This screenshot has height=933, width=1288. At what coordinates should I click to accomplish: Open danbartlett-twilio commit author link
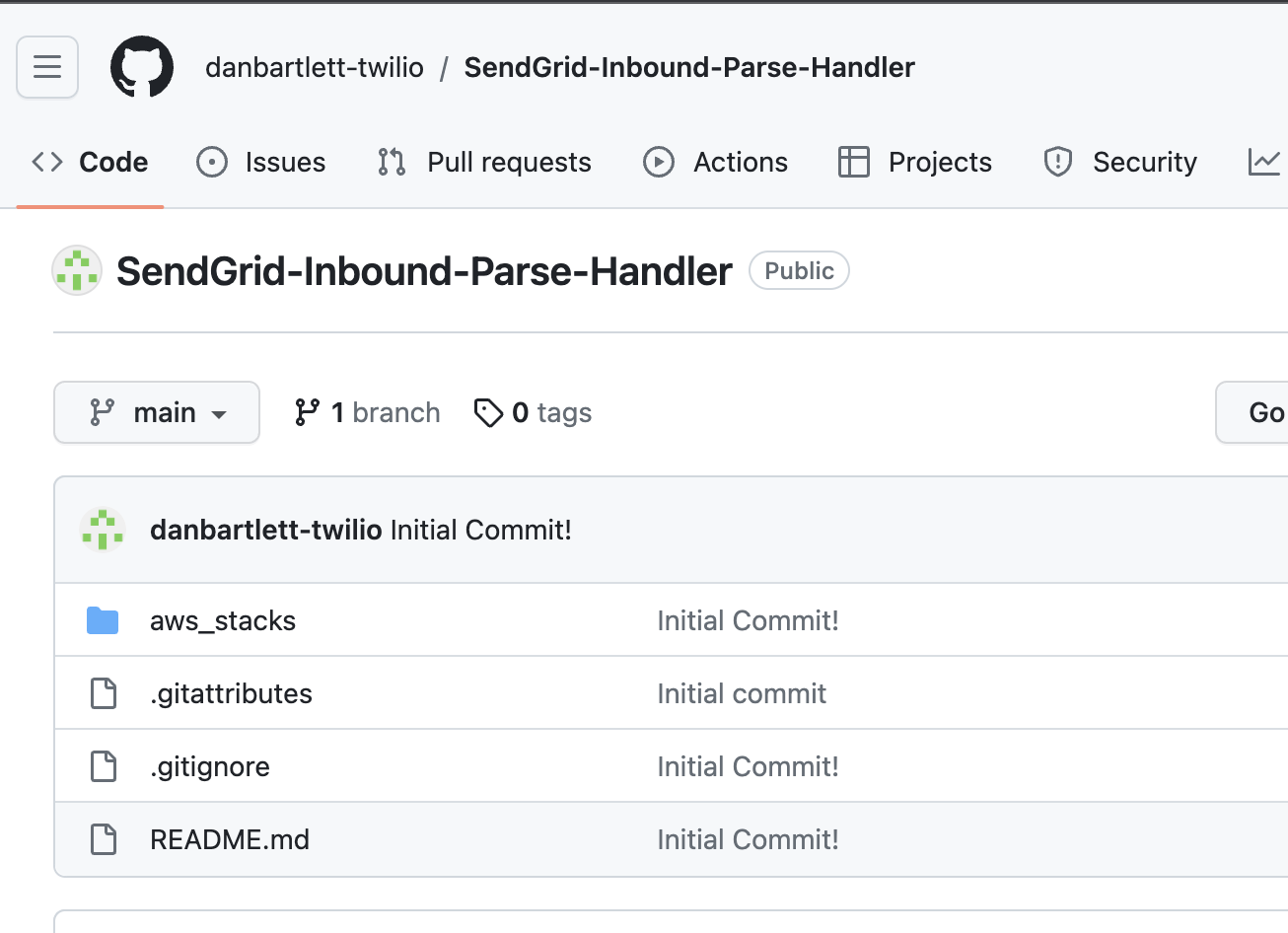click(266, 530)
